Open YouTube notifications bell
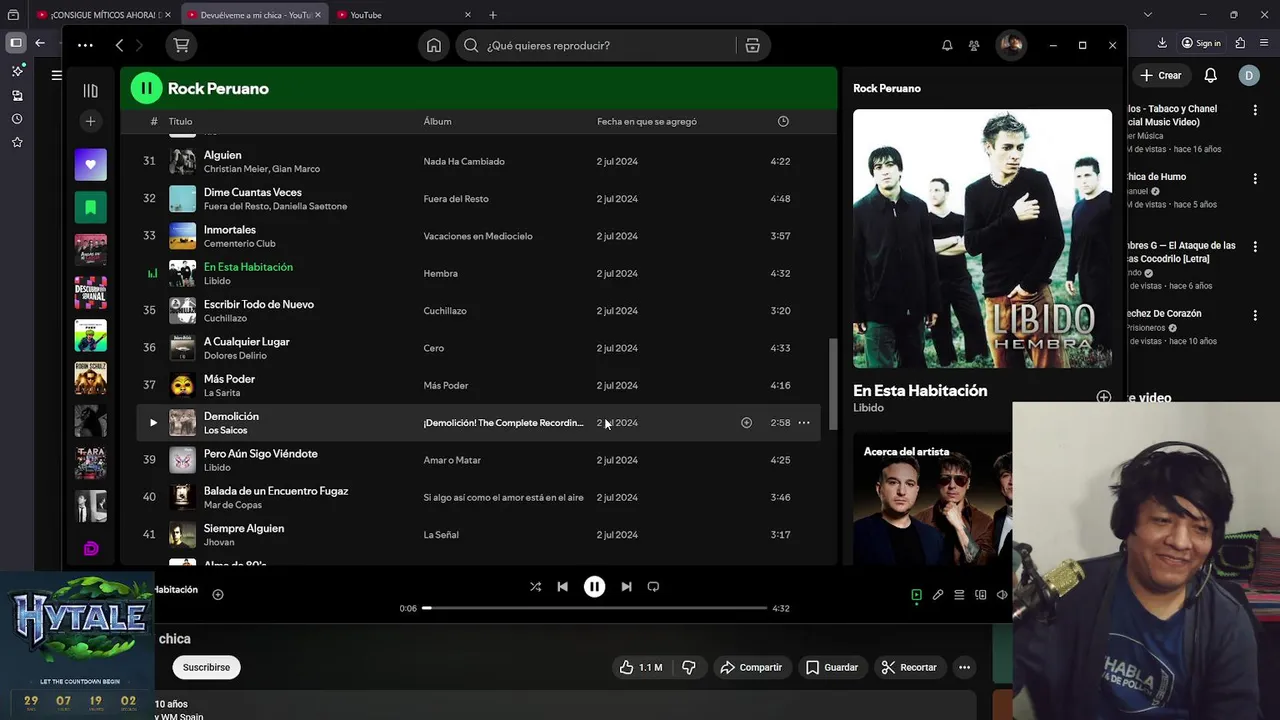This screenshot has height=720, width=1280. tap(1210, 75)
